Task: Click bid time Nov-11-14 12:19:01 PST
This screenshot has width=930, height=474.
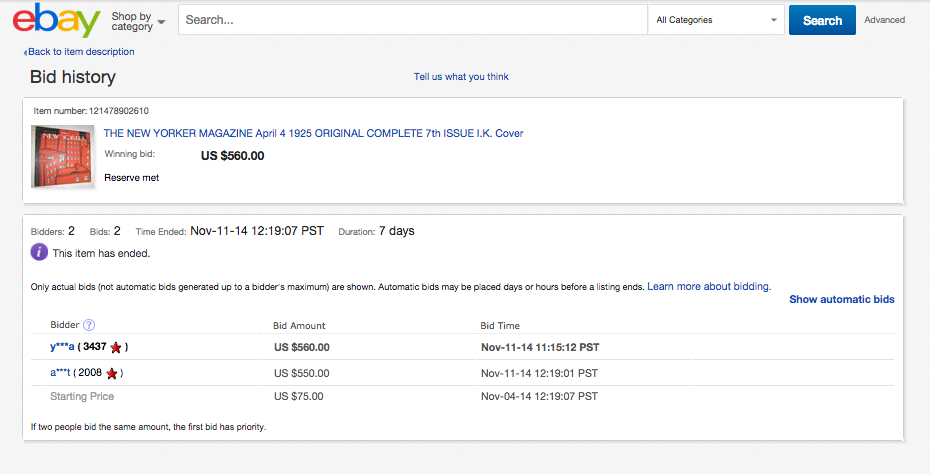Action: pos(539,373)
